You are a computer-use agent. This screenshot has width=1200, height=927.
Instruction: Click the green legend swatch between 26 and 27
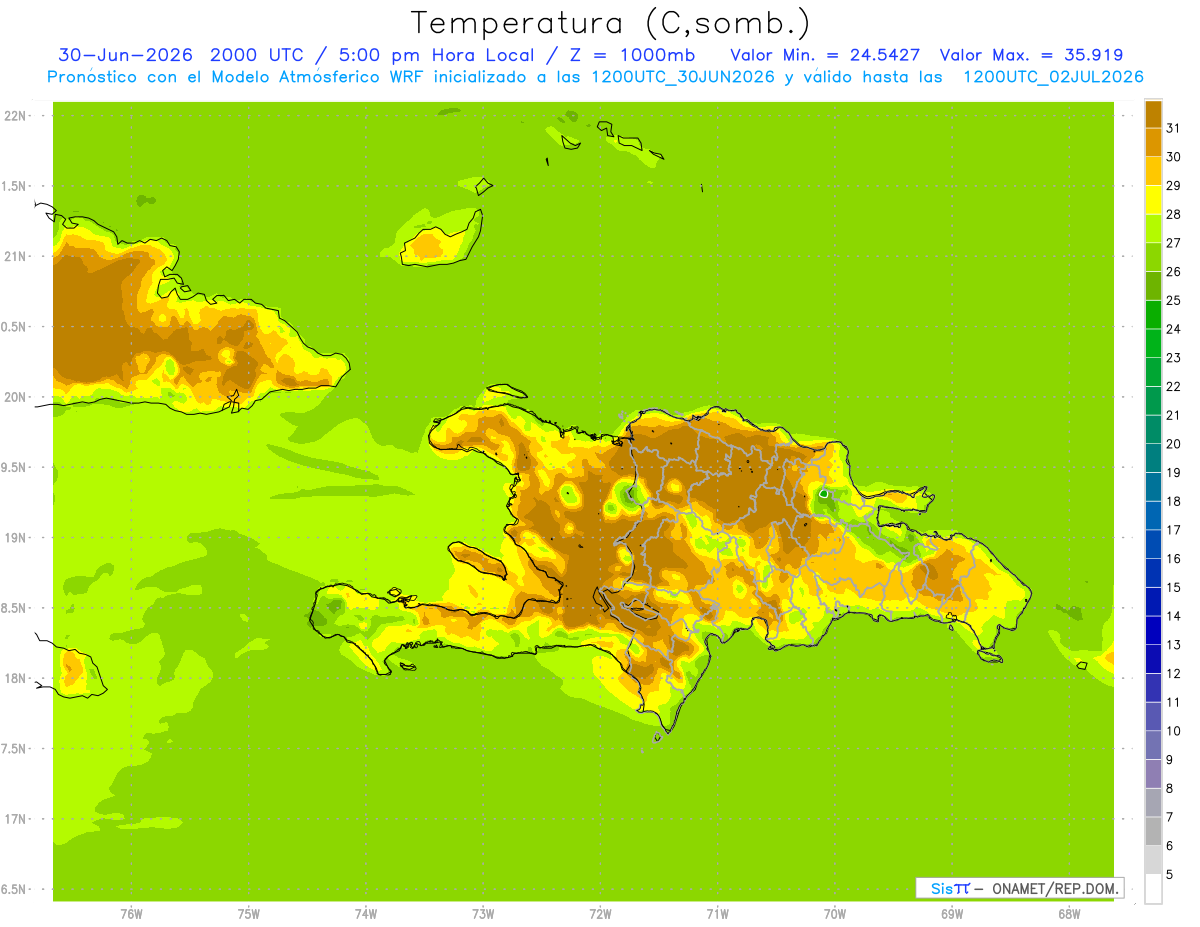[1153, 257]
